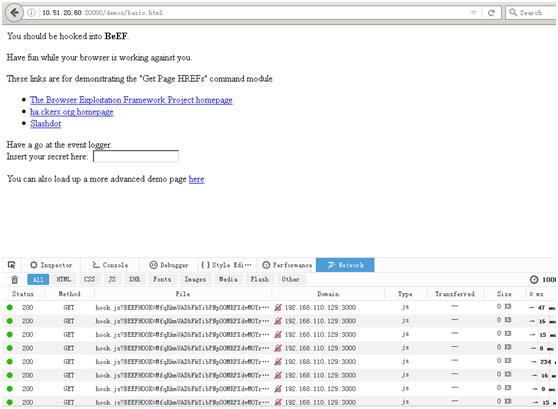558x409 pixels.
Task: Toggle the Images request filter
Action: [x=195, y=279]
